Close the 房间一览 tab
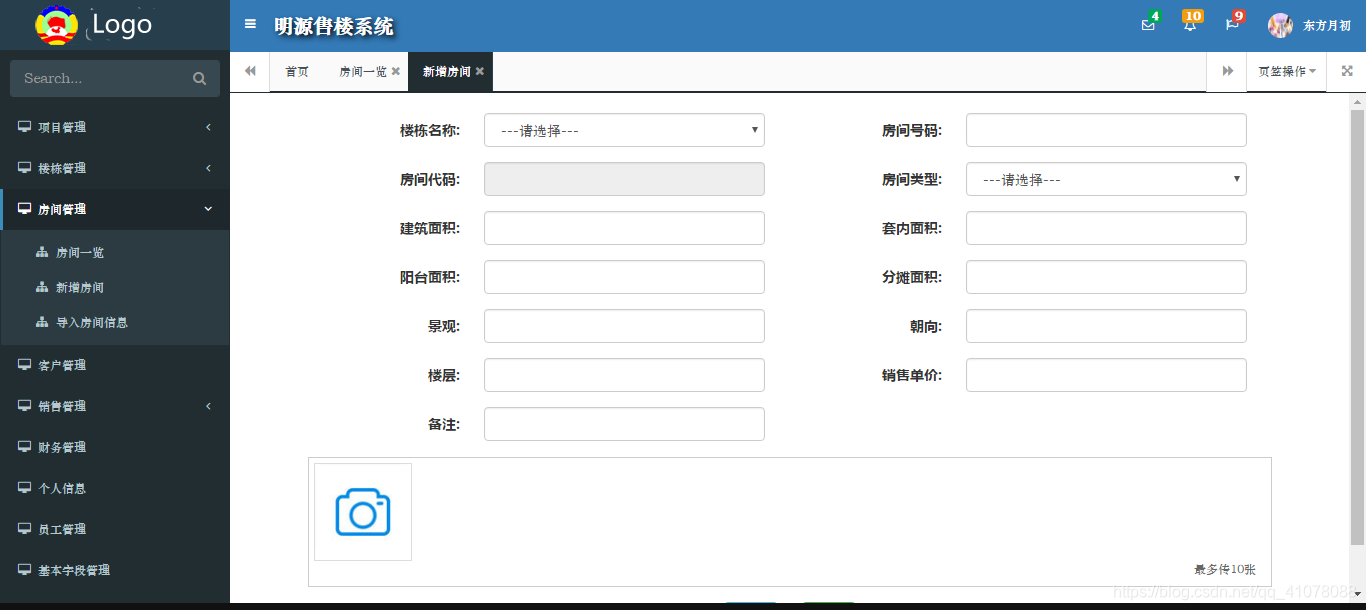The image size is (1366, 610). click(396, 72)
